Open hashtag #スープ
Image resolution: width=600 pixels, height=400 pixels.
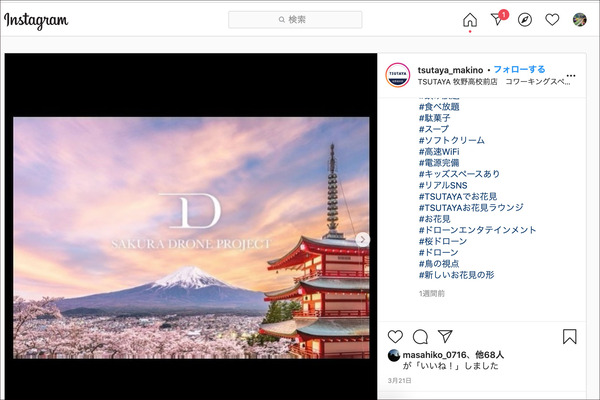tap(434, 129)
